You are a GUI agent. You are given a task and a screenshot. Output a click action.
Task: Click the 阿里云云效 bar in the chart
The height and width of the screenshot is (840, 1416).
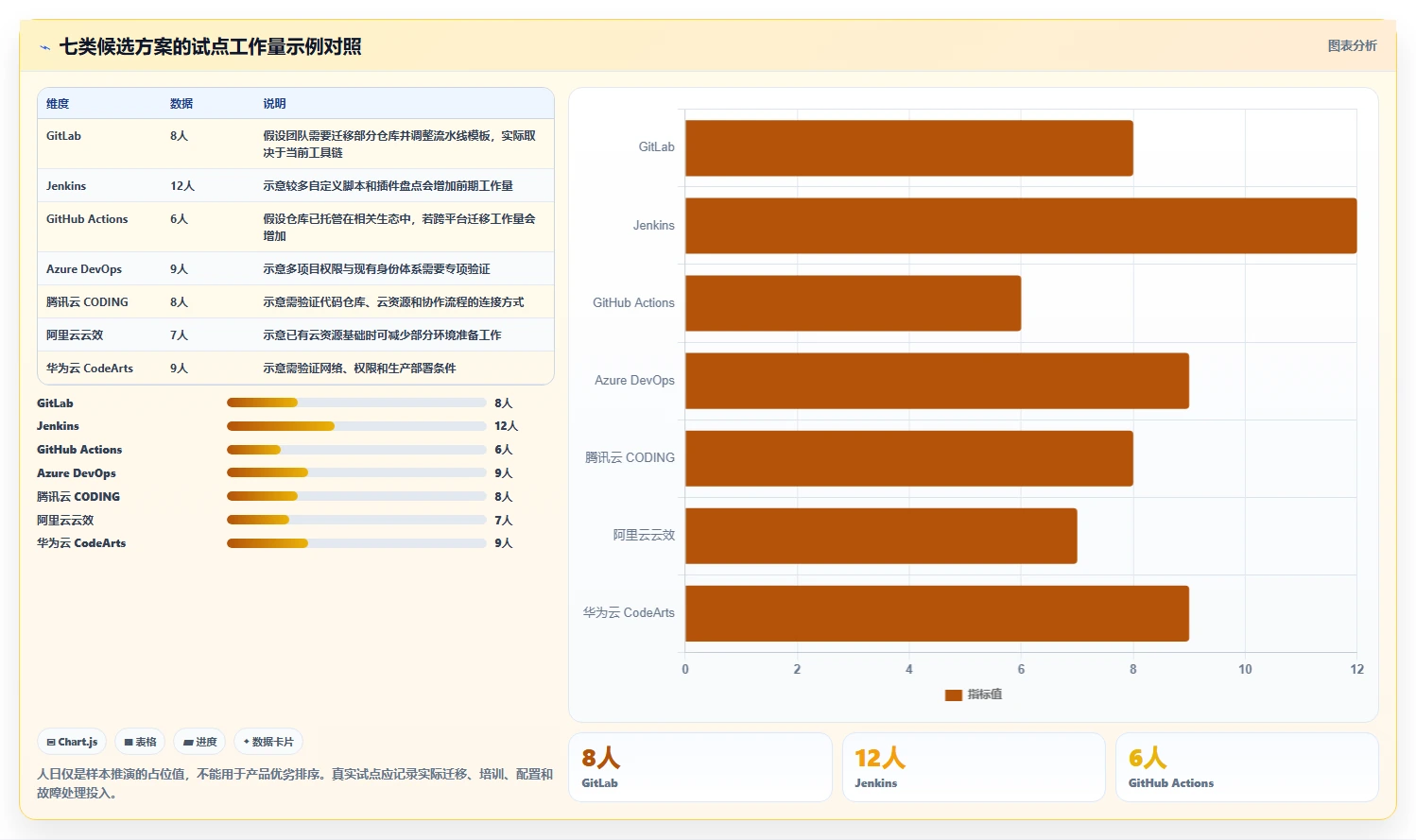point(881,536)
